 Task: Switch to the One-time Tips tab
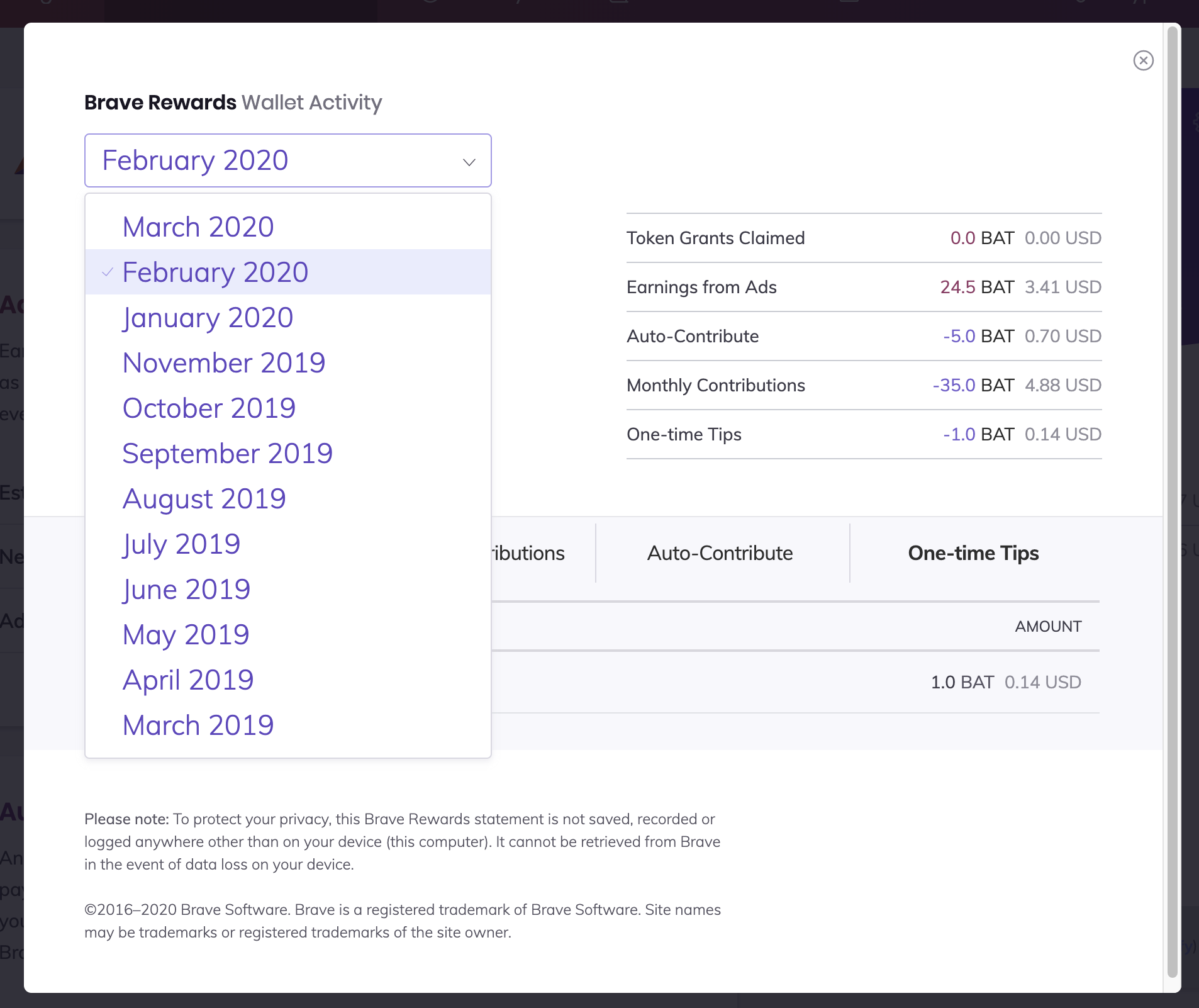click(x=973, y=554)
